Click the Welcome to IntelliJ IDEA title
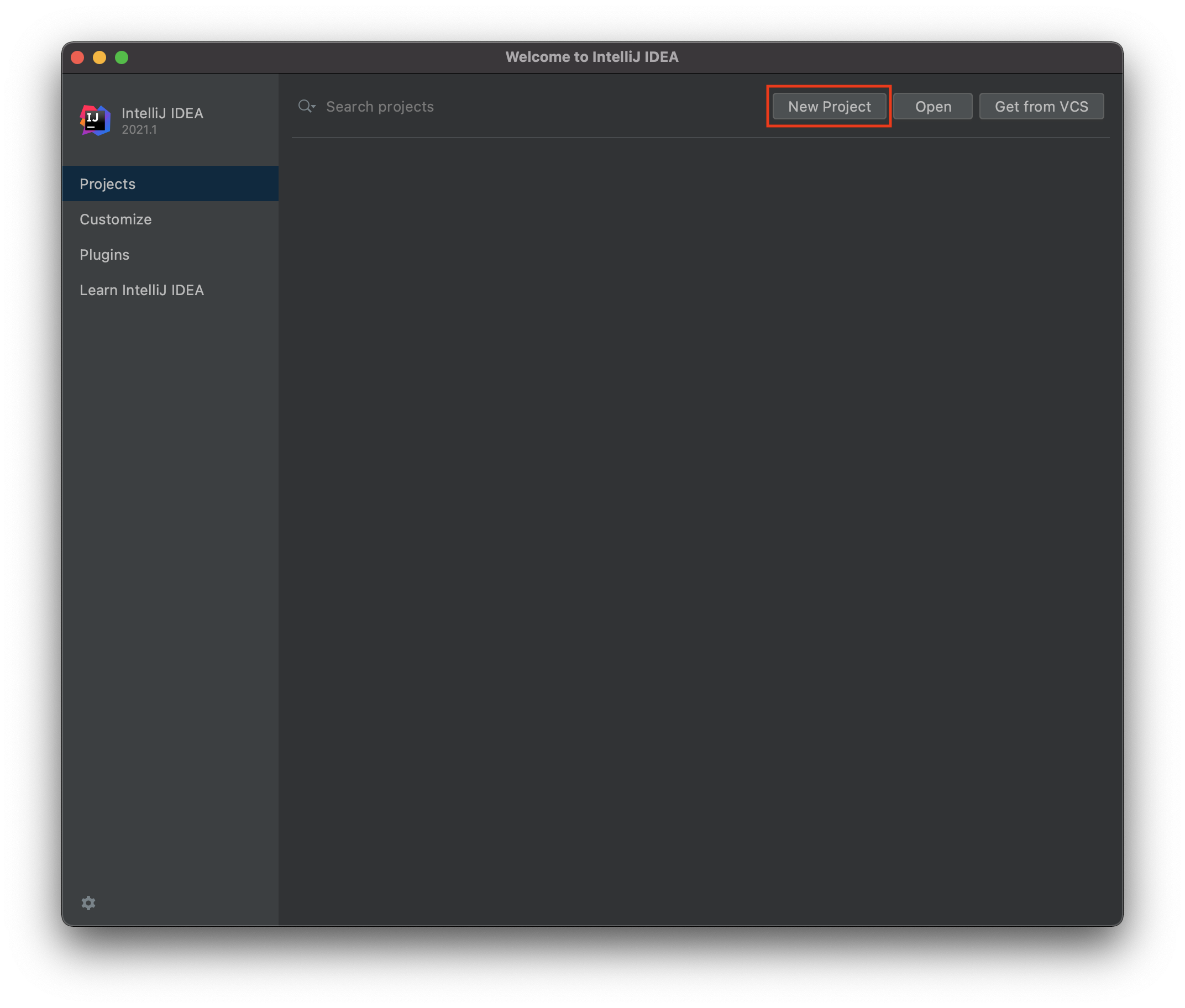Image resolution: width=1185 pixels, height=1008 pixels. coord(591,57)
